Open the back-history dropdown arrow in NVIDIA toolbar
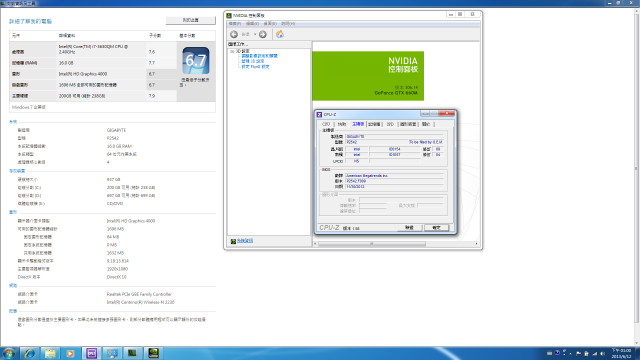Image resolution: width=640 pixels, height=360 pixels. click(255, 34)
